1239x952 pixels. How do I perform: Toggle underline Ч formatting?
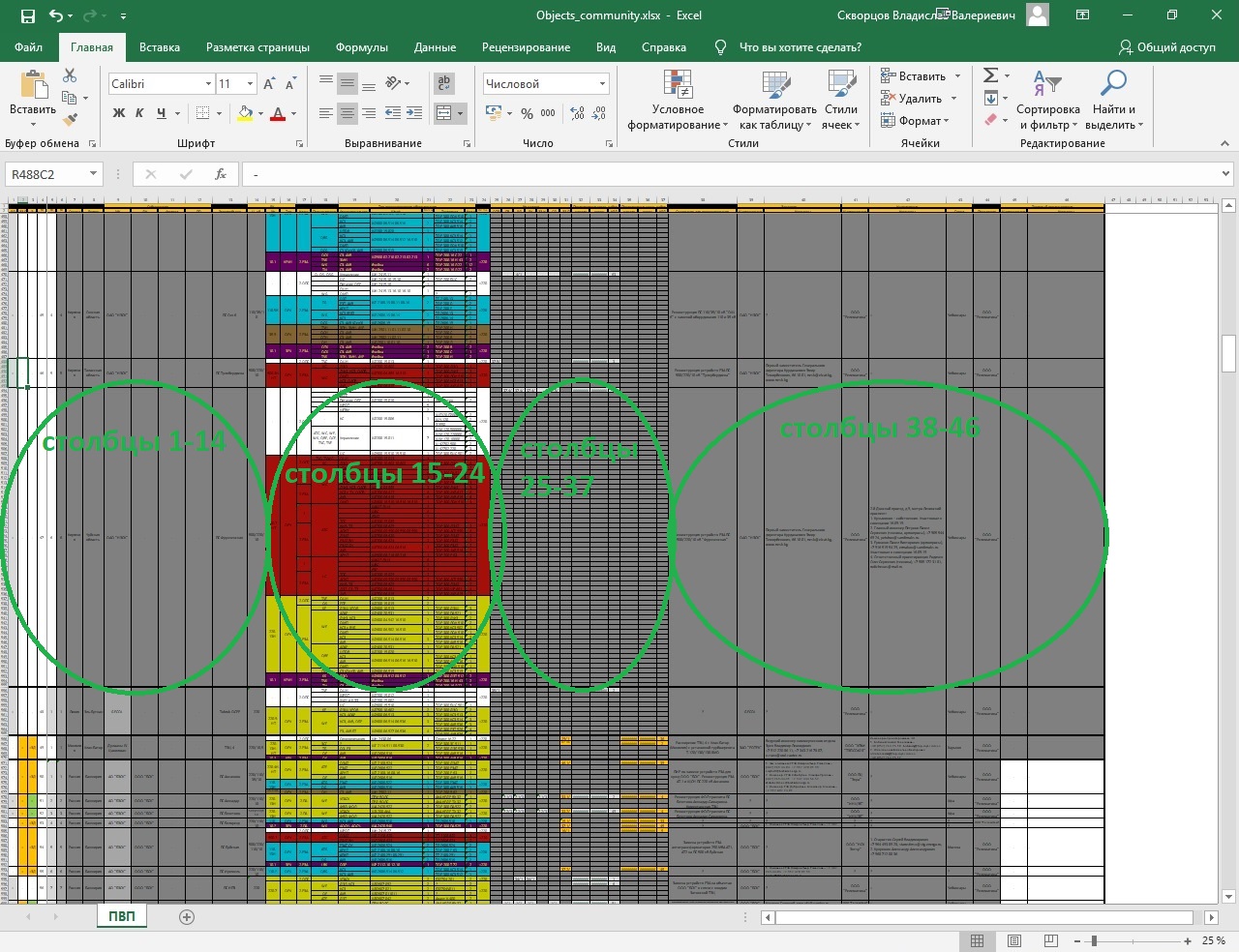pos(161,113)
